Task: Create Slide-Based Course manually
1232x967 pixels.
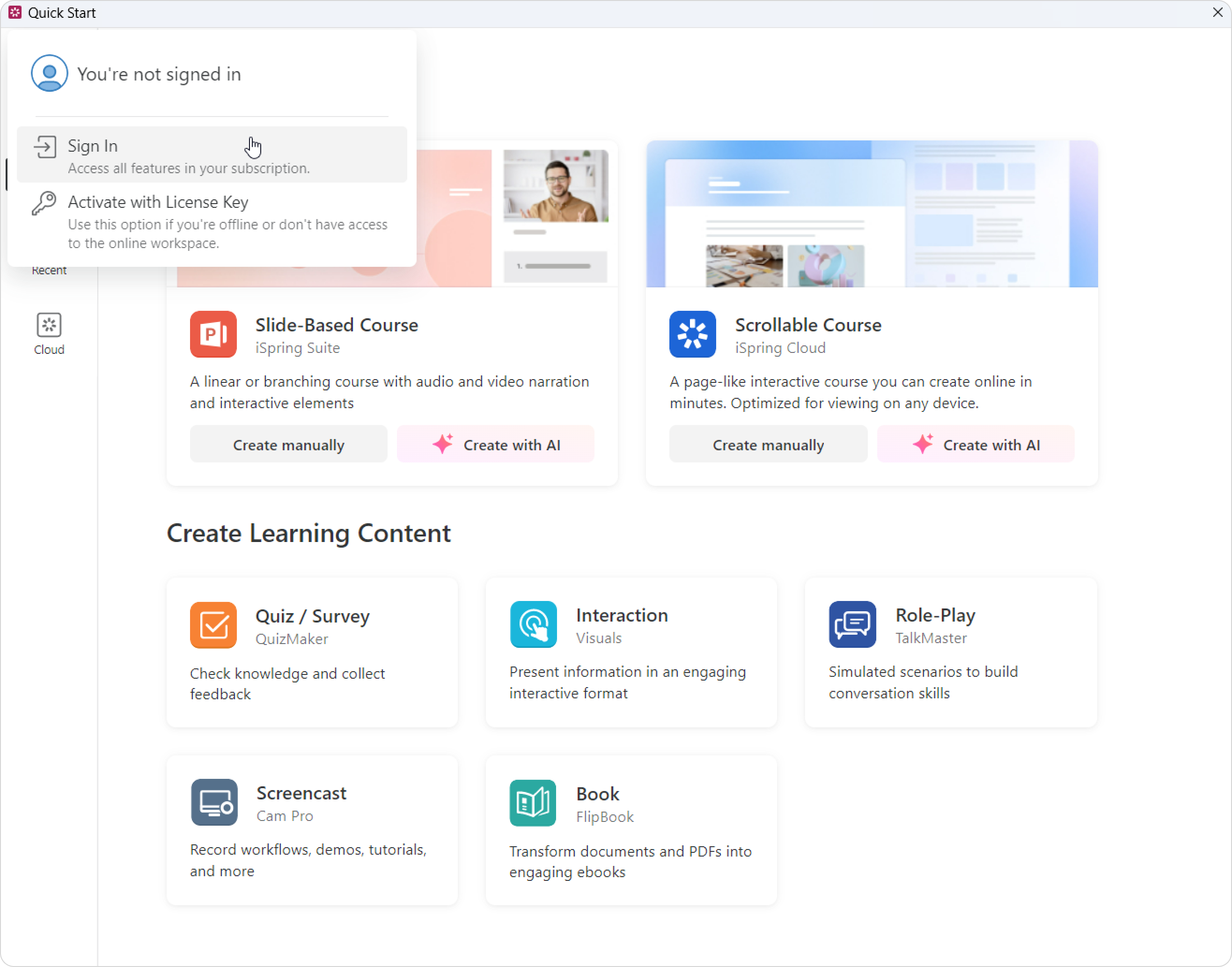Action: pyautogui.click(x=289, y=445)
